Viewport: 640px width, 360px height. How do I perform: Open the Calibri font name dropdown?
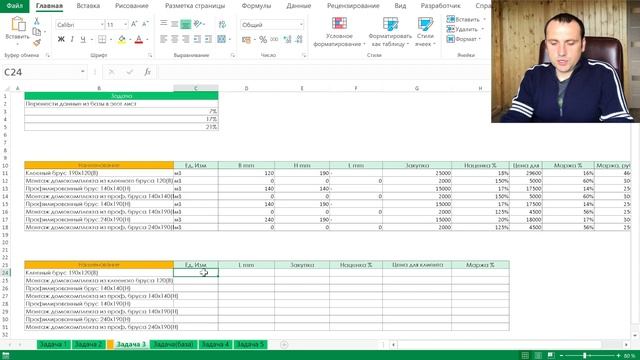[102, 25]
